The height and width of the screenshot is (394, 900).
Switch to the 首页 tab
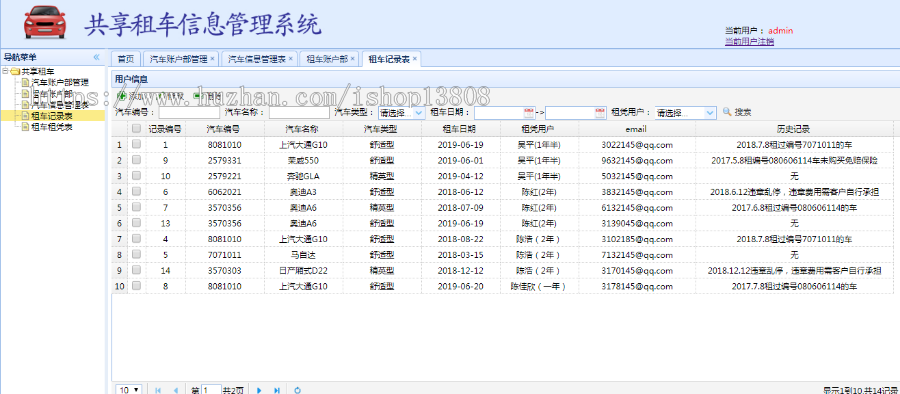[x=126, y=59]
